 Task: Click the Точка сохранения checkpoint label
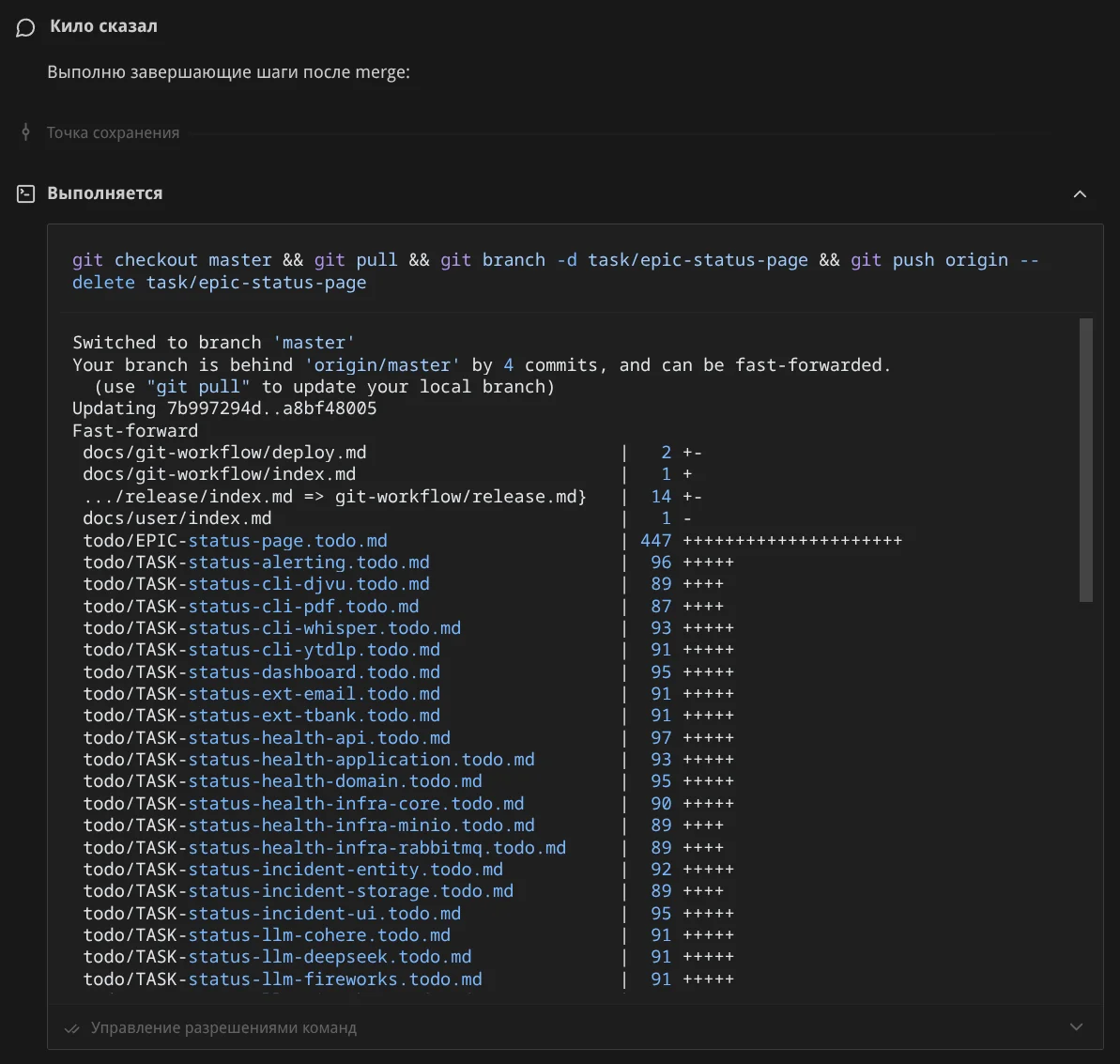113,133
